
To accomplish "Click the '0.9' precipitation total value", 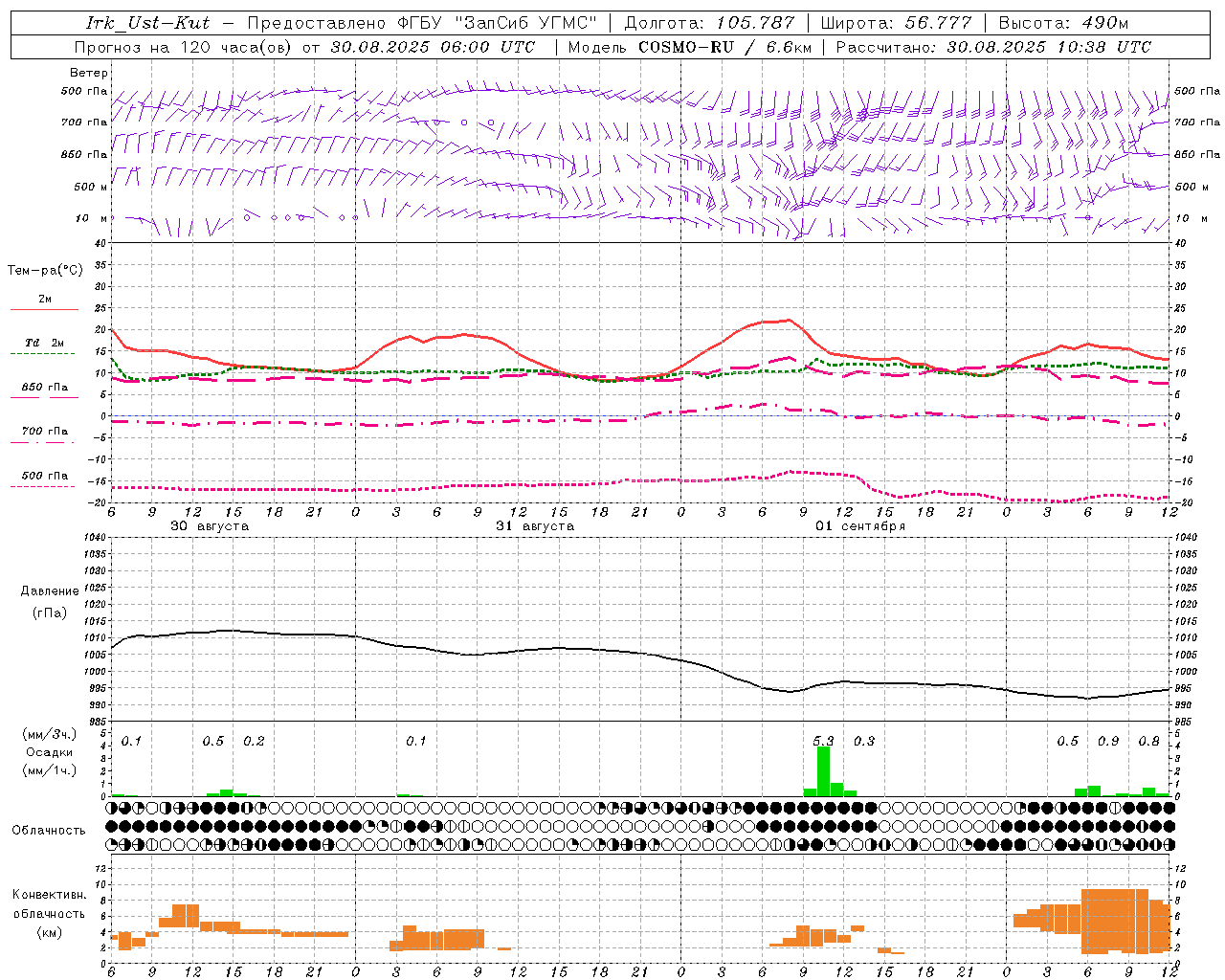I will pos(1108,742).
